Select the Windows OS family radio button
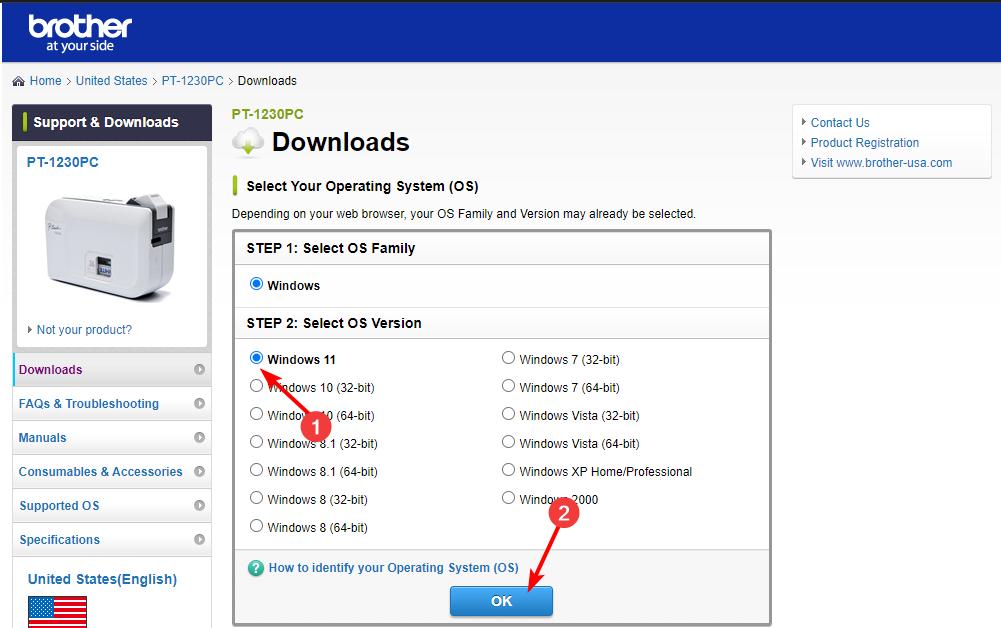The image size is (1001, 628). tap(257, 285)
